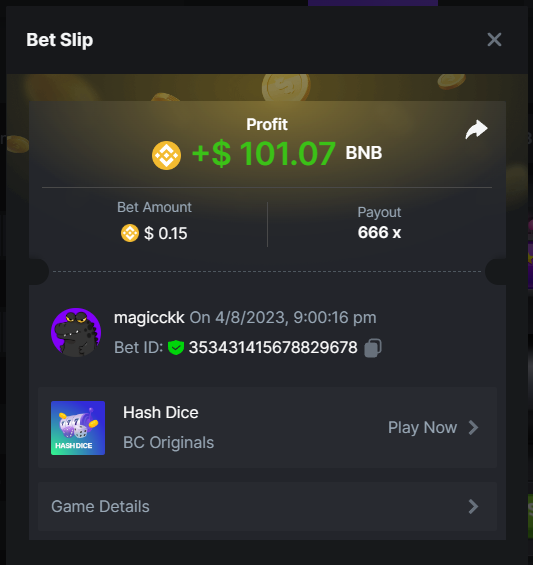Click the +$ 101.07 profit amount

[264, 154]
